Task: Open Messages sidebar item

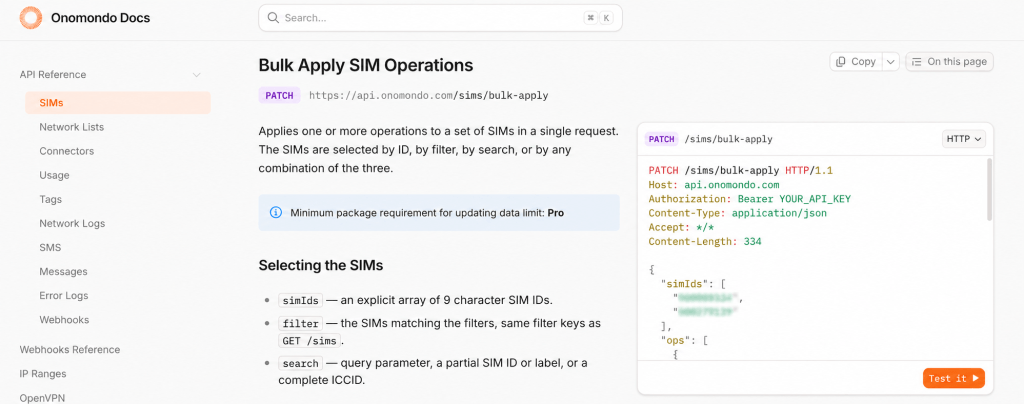Action: 63,272
